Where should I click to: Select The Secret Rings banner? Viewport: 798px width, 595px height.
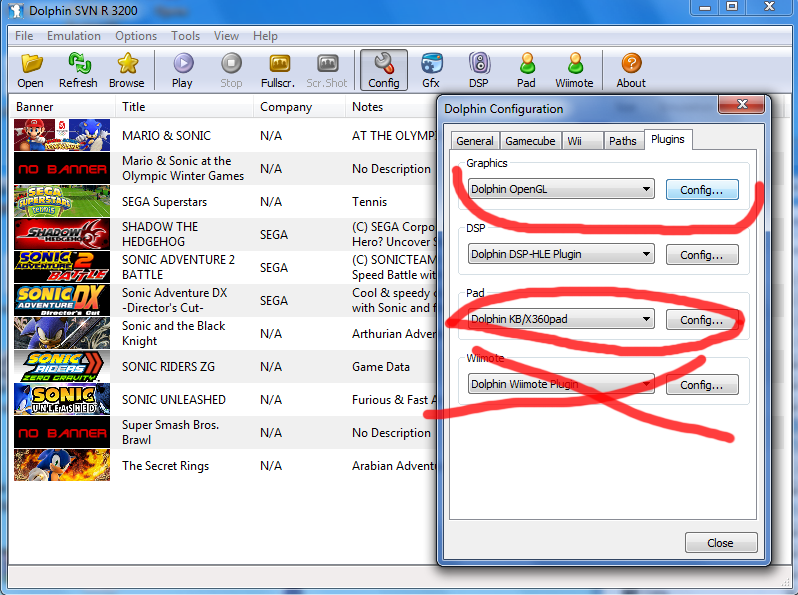[62, 465]
